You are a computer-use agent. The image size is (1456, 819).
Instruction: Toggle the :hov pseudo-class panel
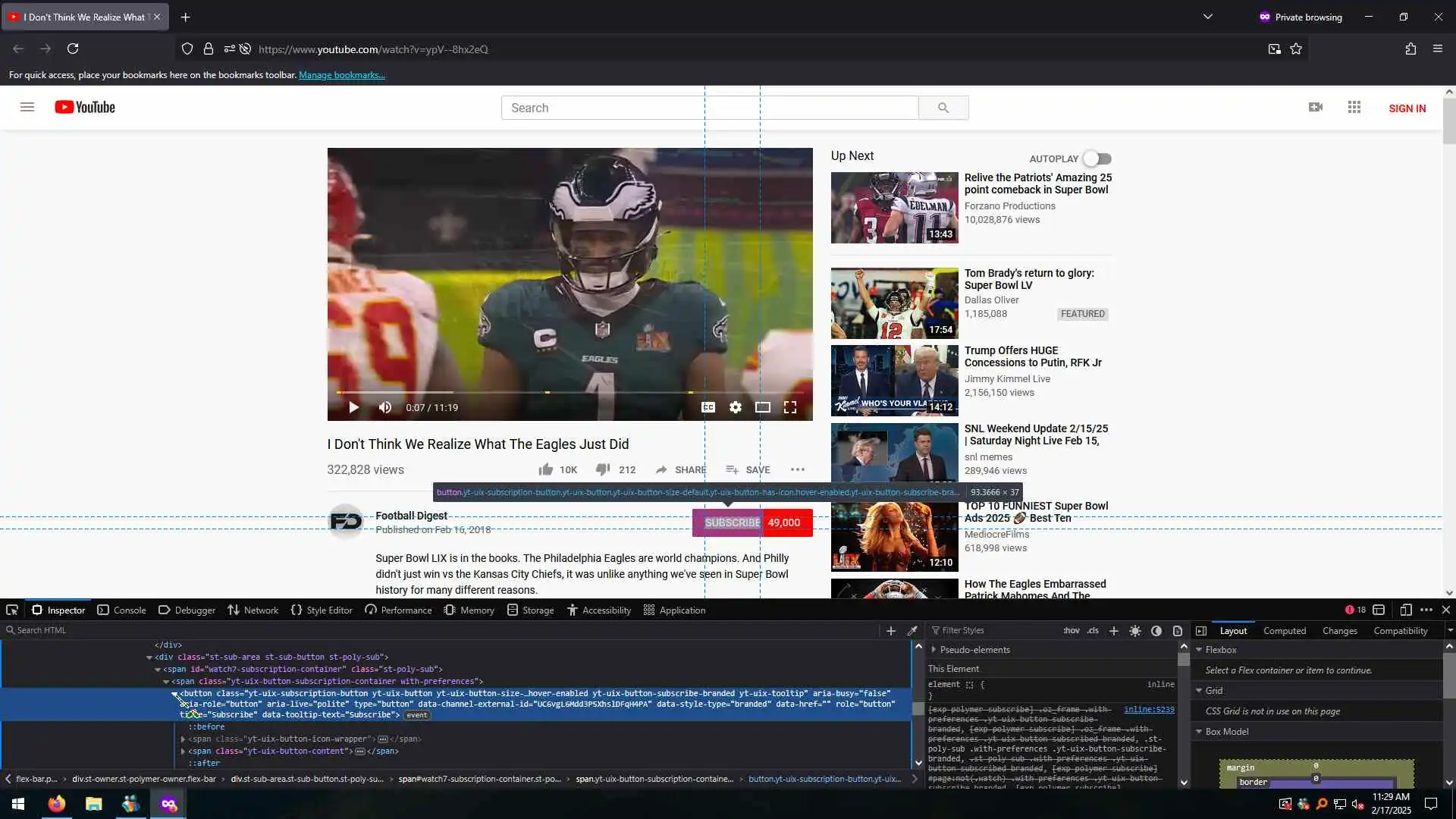1071,630
